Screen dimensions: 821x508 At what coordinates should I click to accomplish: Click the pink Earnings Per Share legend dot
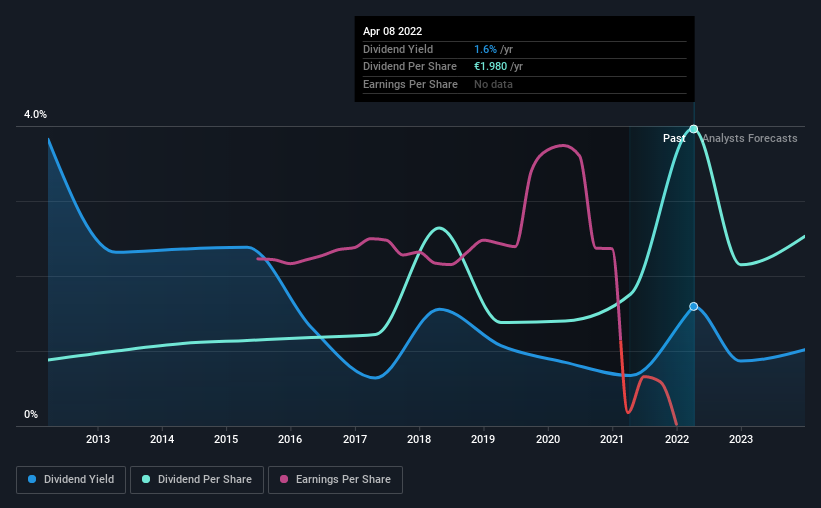[x=284, y=479]
